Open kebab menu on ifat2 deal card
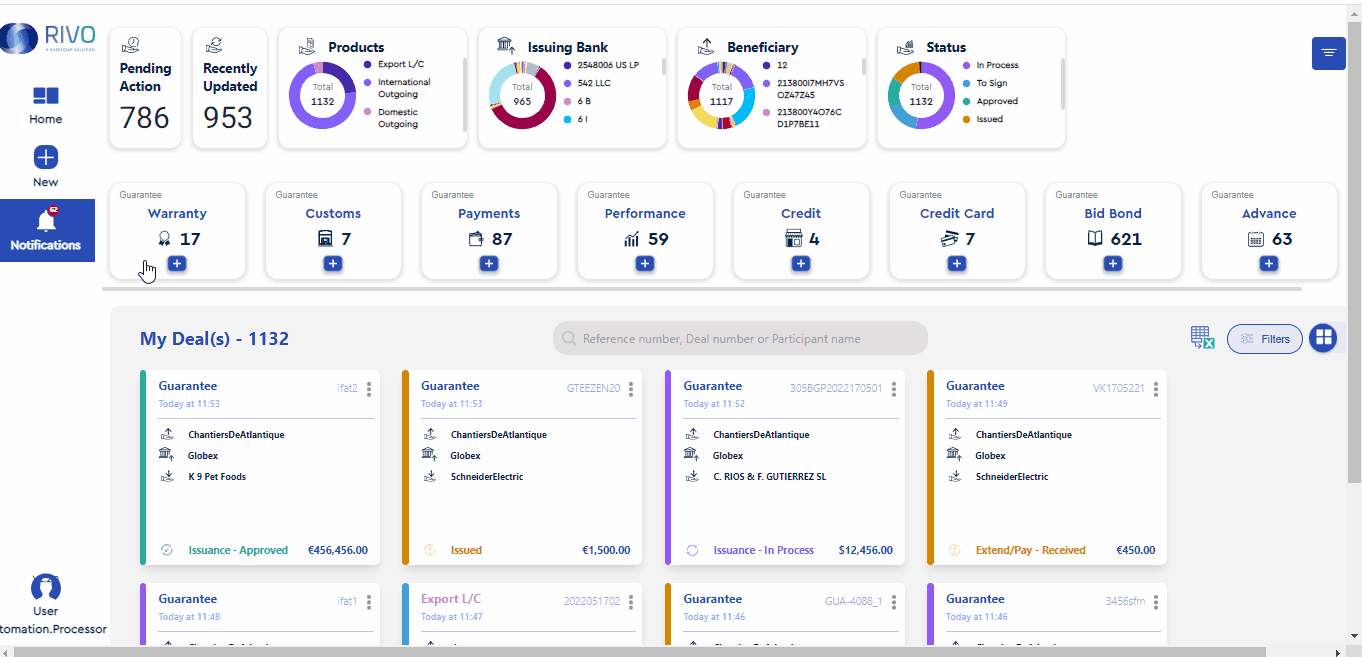This screenshot has height=657, width=1362. (x=369, y=389)
